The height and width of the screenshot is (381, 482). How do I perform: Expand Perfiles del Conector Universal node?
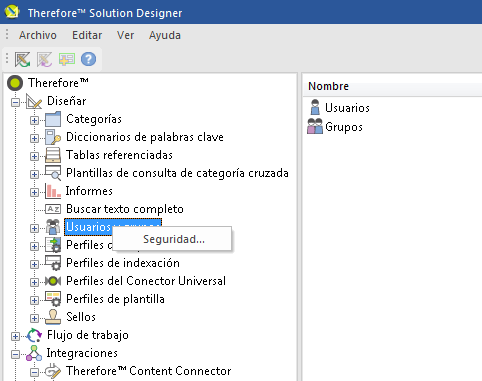pyautogui.click(x=34, y=282)
